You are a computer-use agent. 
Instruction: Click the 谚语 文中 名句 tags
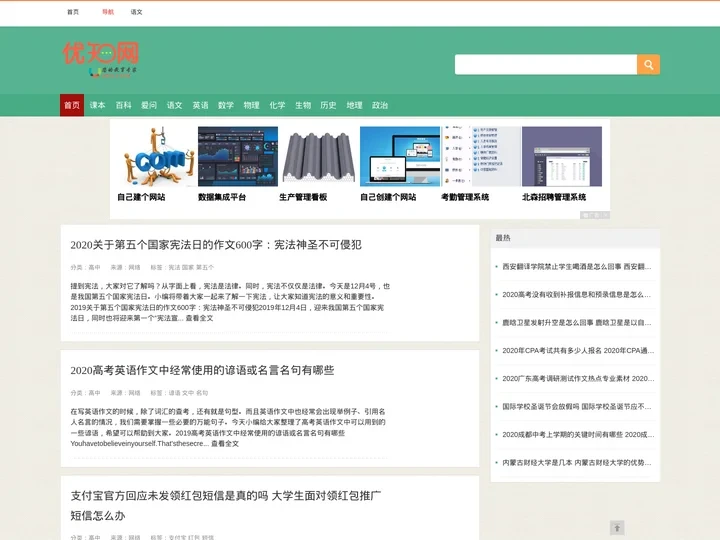coord(188,393)
